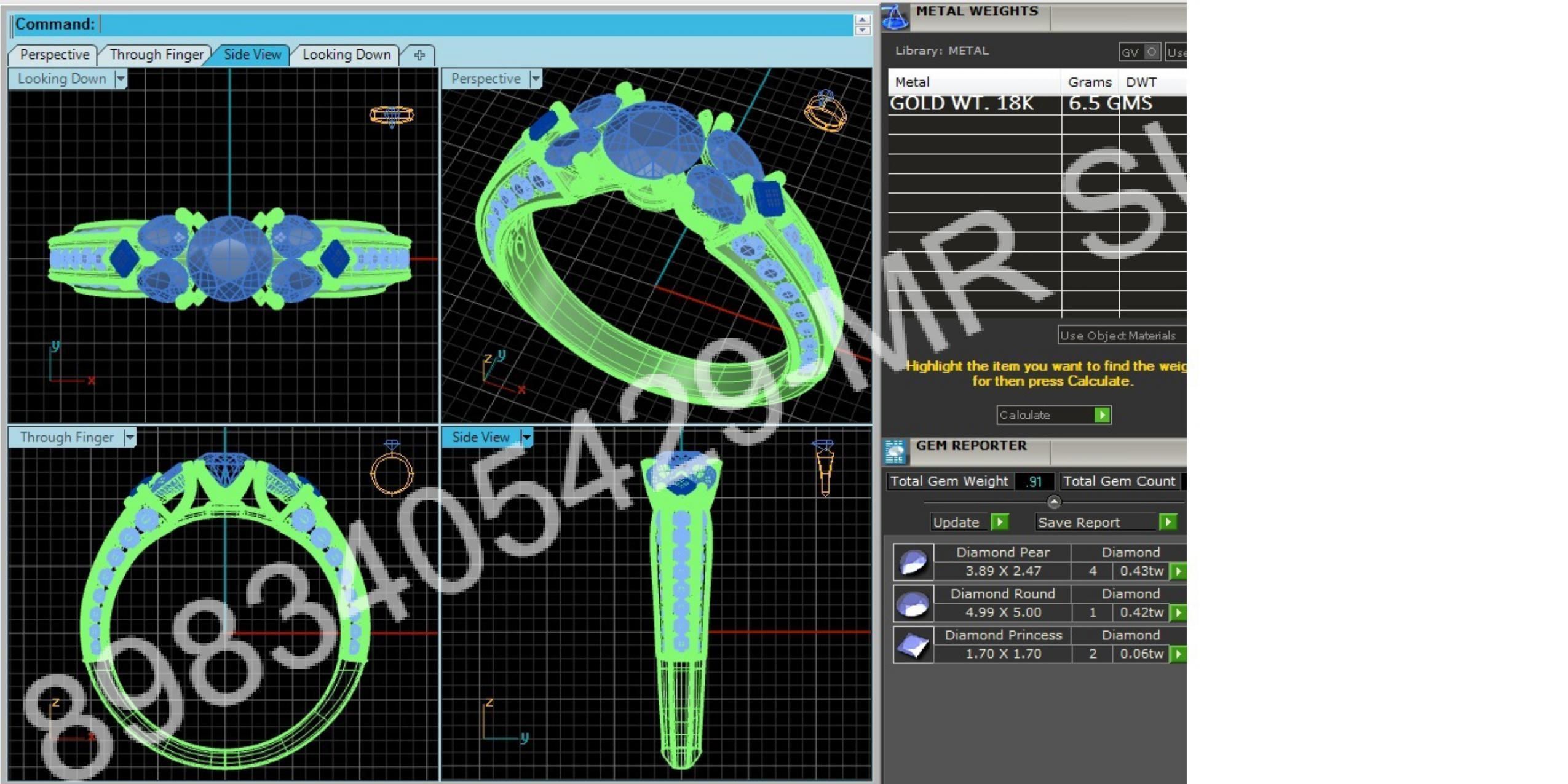Click command line scroll up arrow
The image size is (1568, 784).
[862, 20]
